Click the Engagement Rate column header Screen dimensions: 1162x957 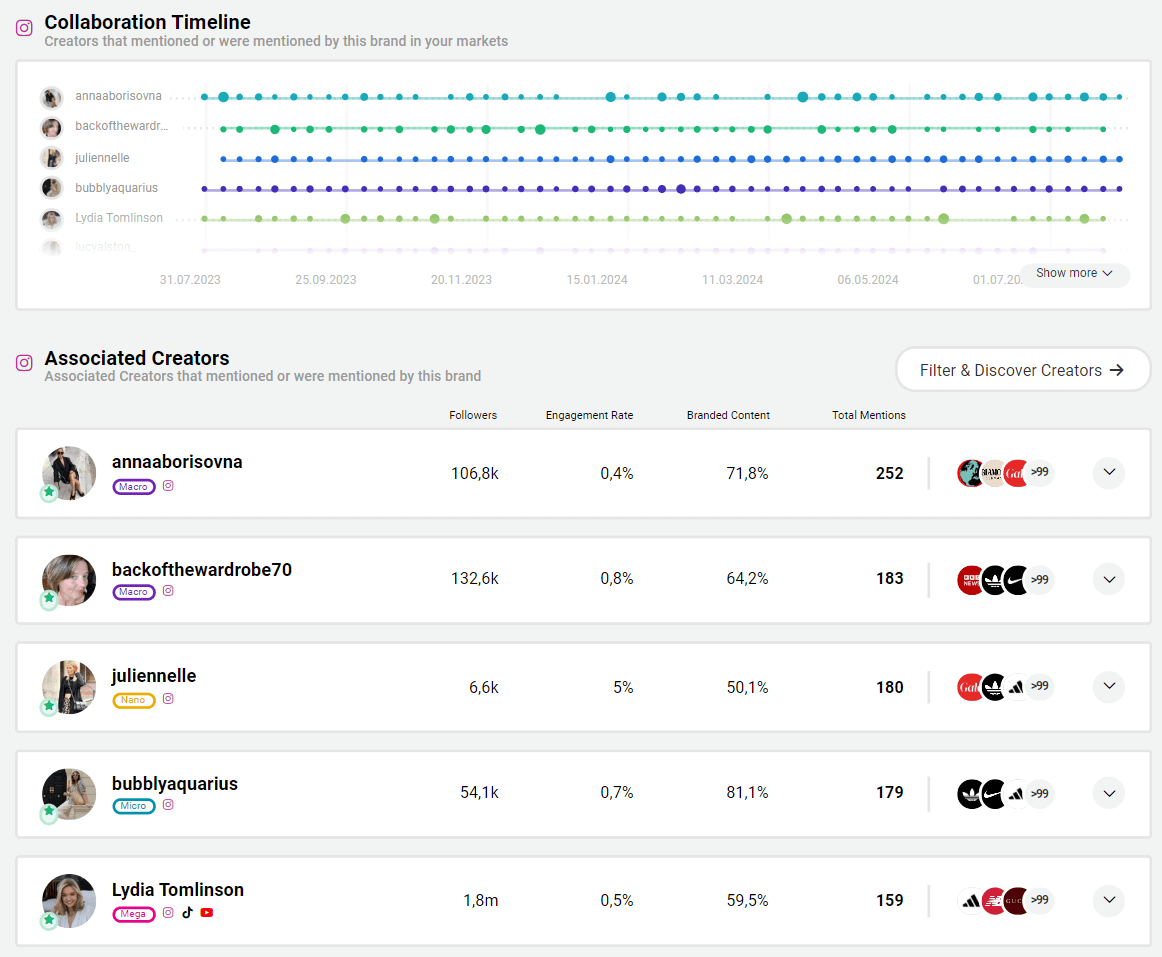(x=589, y=415)
